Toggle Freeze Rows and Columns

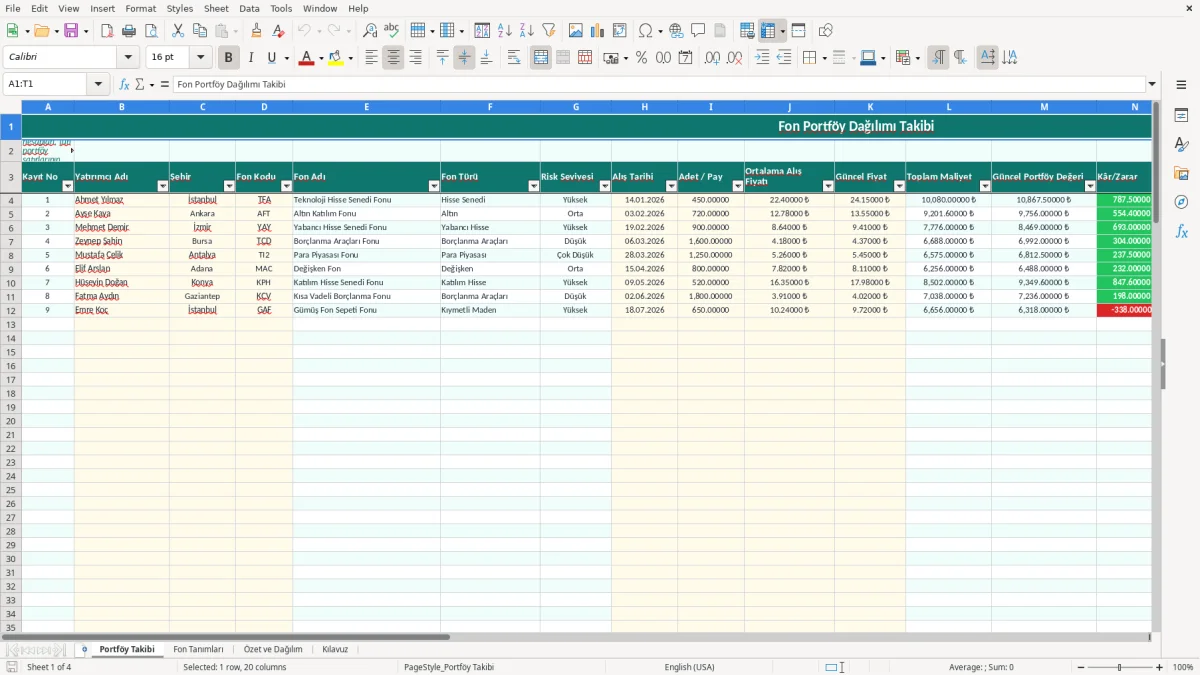768,31
